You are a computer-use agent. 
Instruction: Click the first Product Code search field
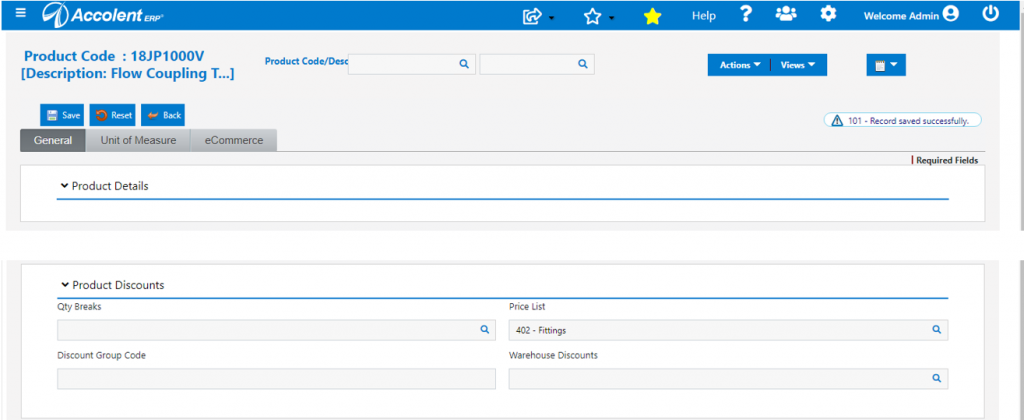click(411, 64)
